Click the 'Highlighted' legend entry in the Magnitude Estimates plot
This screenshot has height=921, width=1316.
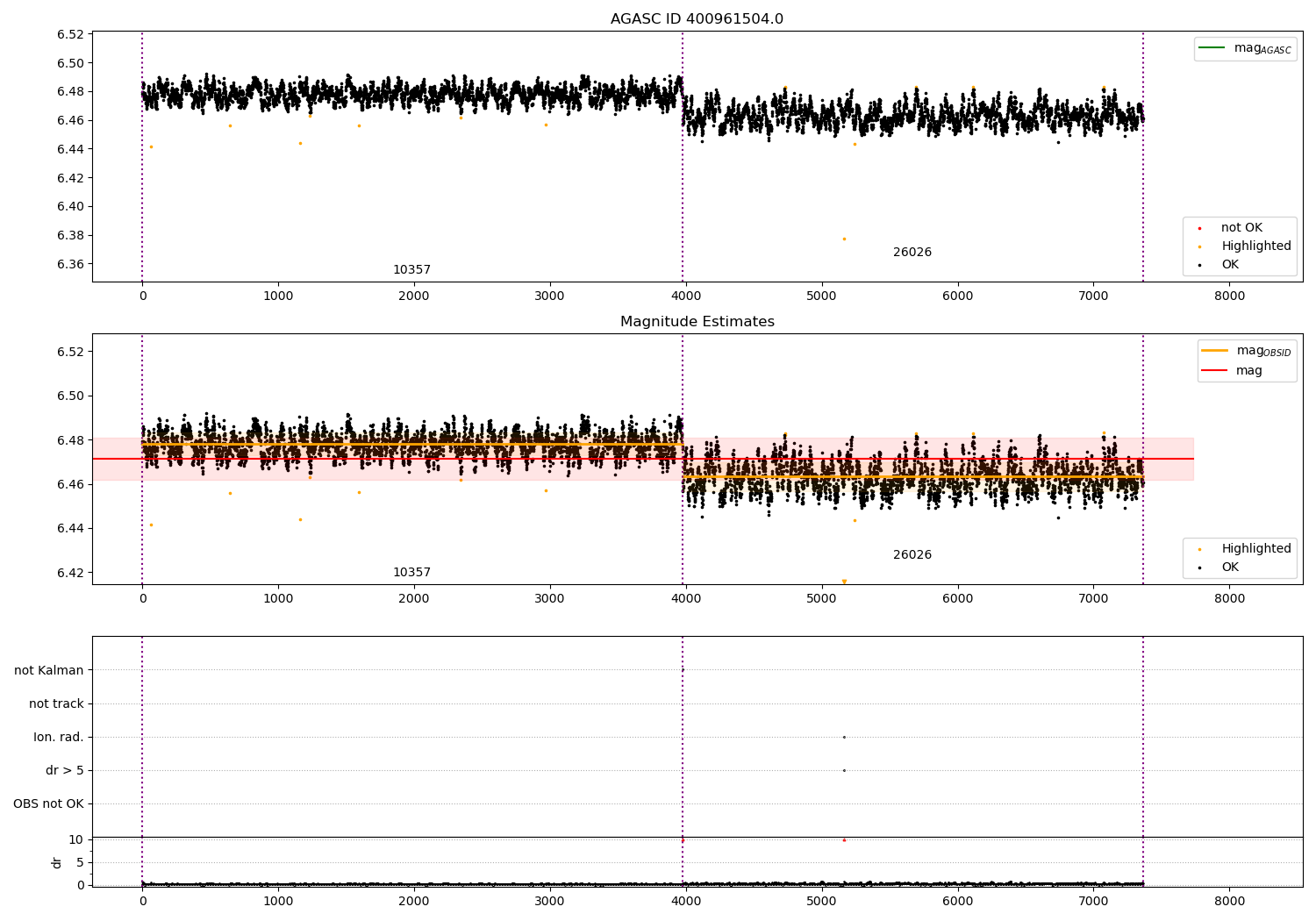tap(1245, 549)
